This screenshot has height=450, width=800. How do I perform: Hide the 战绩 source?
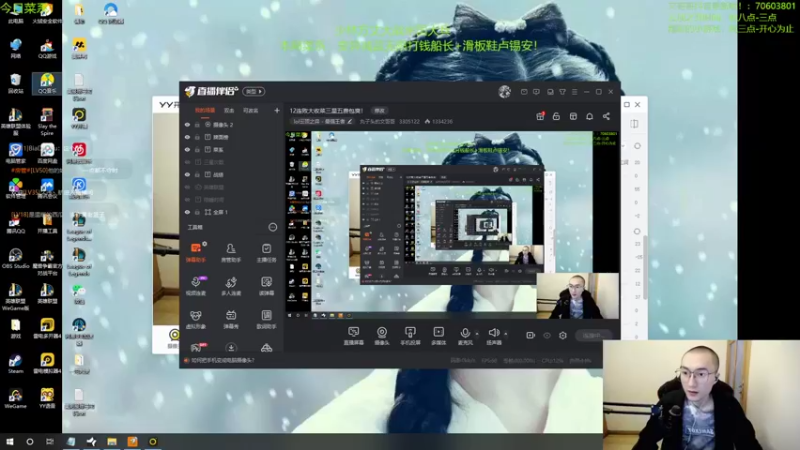tap(187, 175)
